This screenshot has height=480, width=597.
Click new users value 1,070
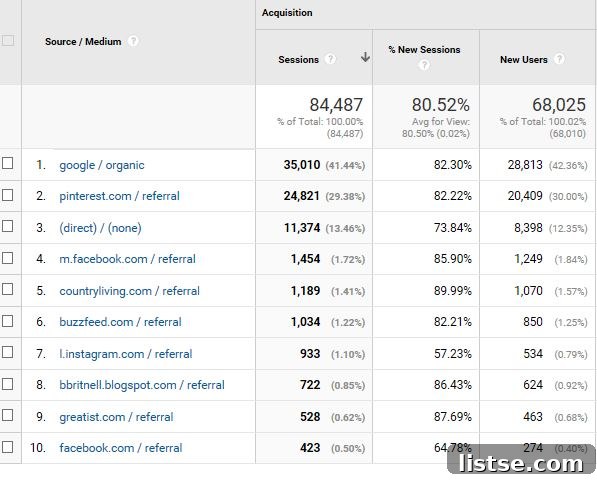528,291
